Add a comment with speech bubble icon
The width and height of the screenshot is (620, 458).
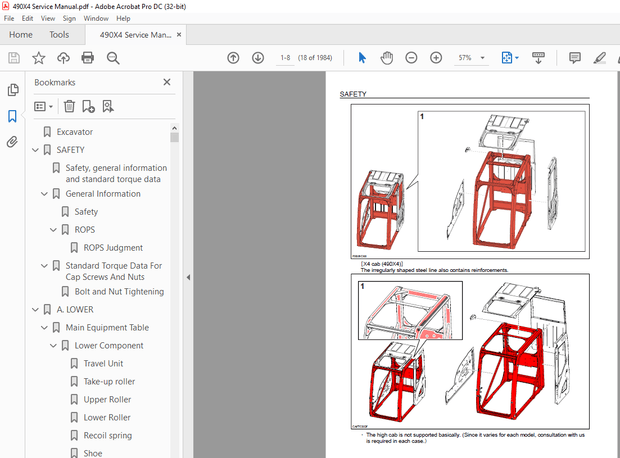[575, 58]
